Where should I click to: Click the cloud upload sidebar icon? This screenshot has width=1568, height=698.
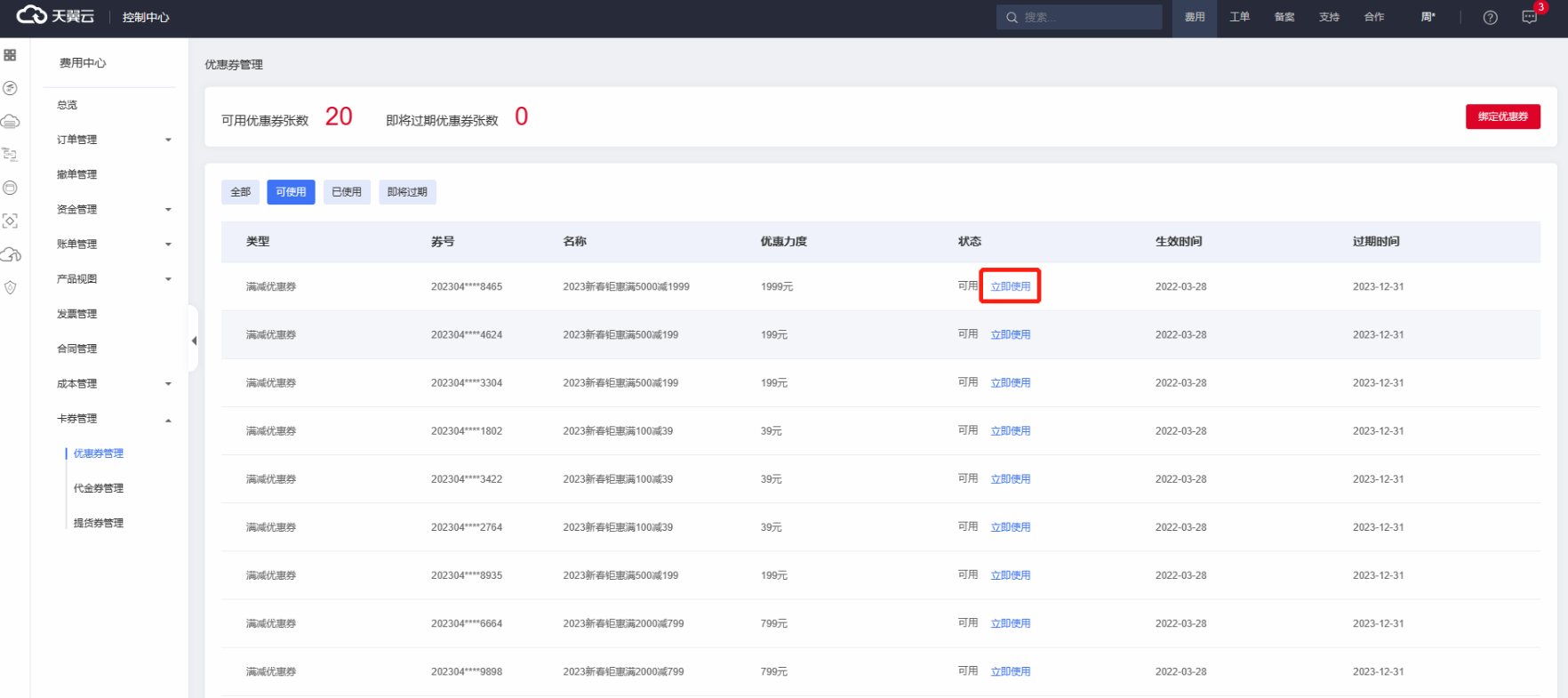[11, 255]
